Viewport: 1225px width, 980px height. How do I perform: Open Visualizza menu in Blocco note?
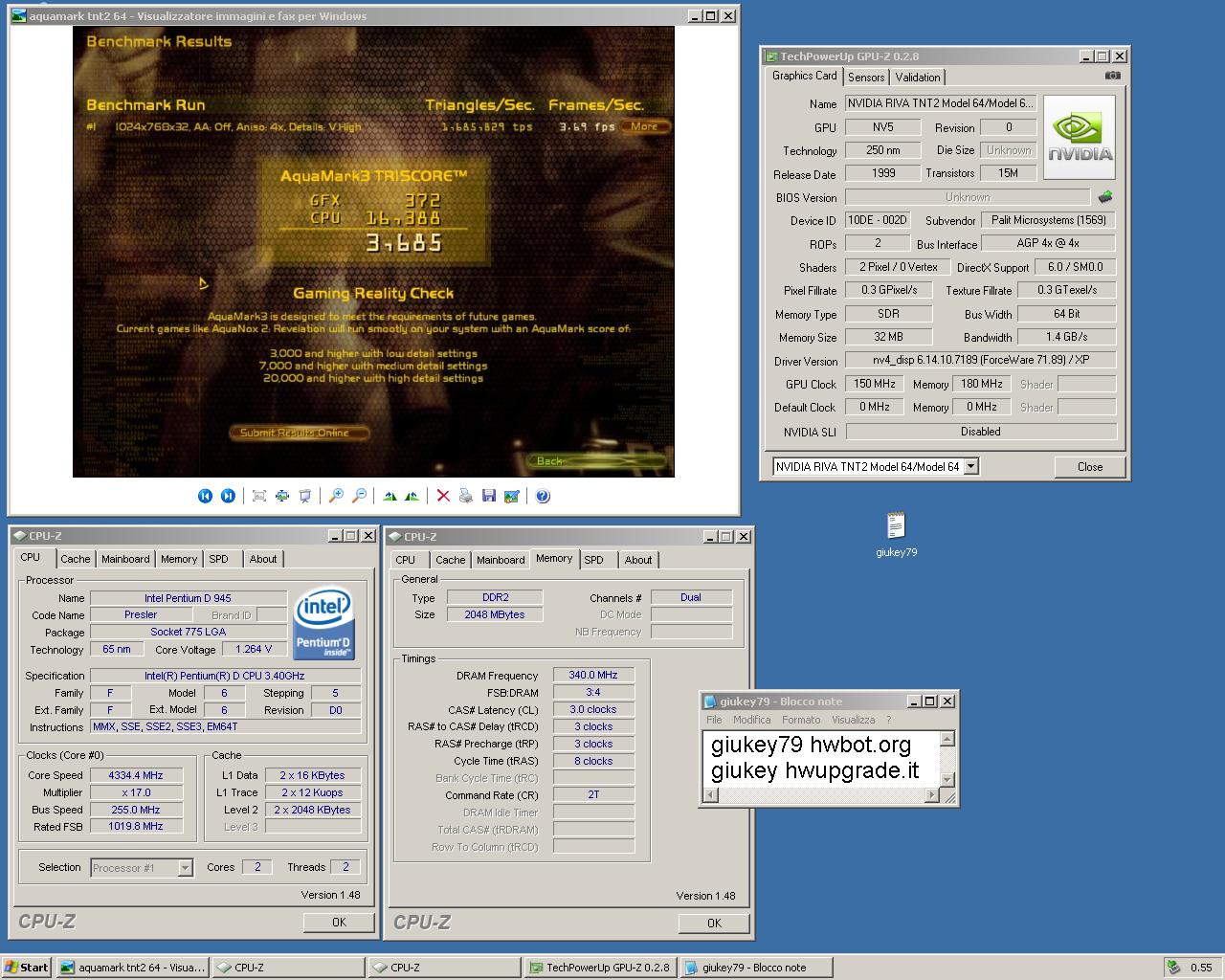854,720
